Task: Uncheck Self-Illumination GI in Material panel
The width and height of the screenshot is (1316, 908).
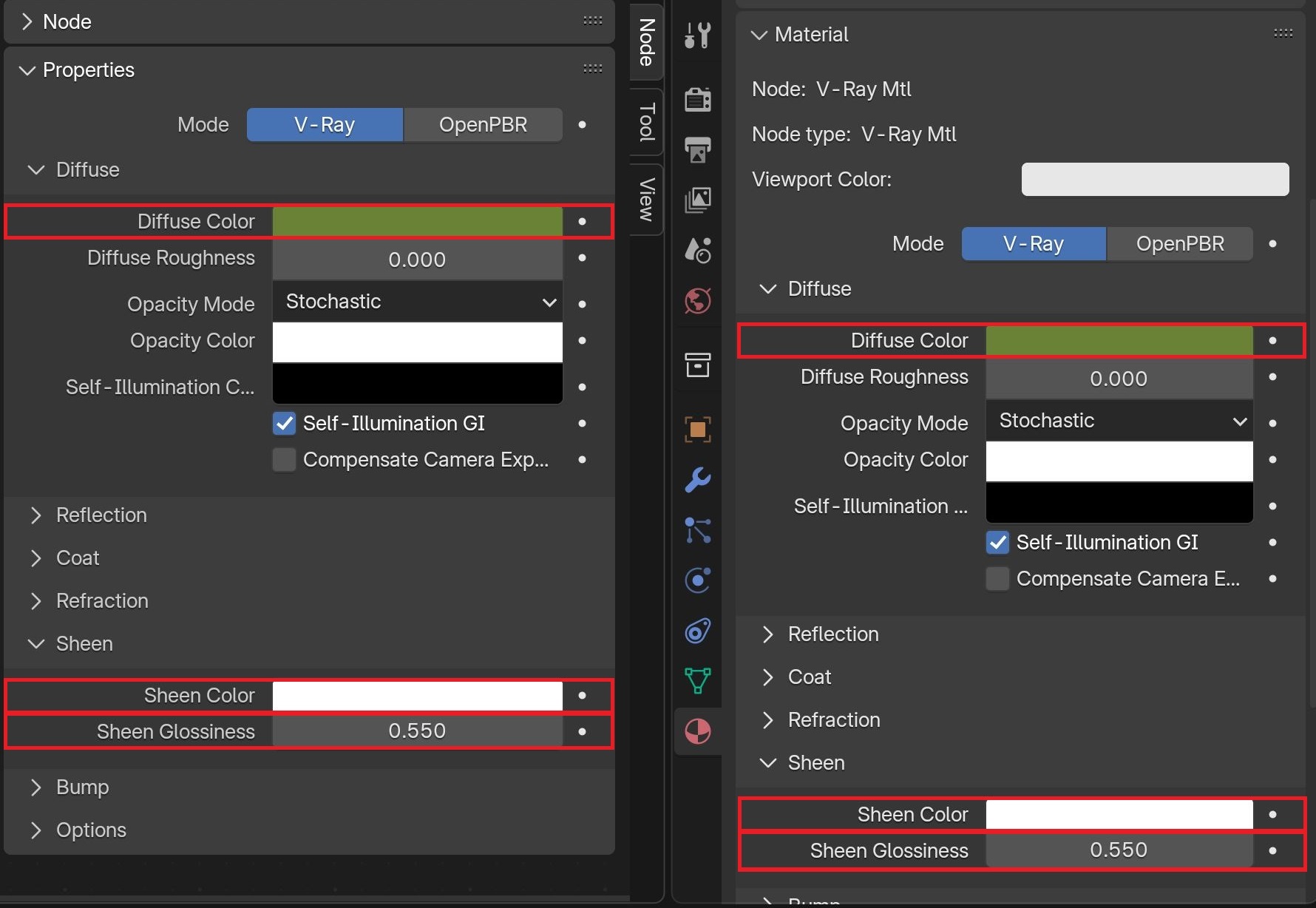Action: 998,543
